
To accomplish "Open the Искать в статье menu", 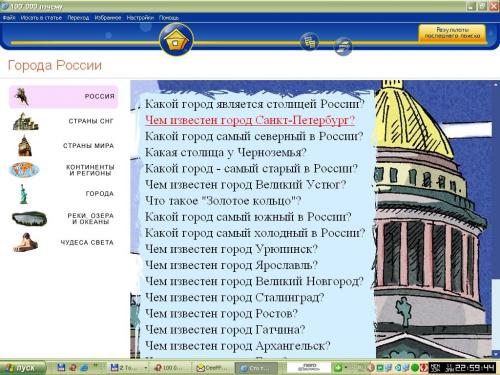I will 41,18.
